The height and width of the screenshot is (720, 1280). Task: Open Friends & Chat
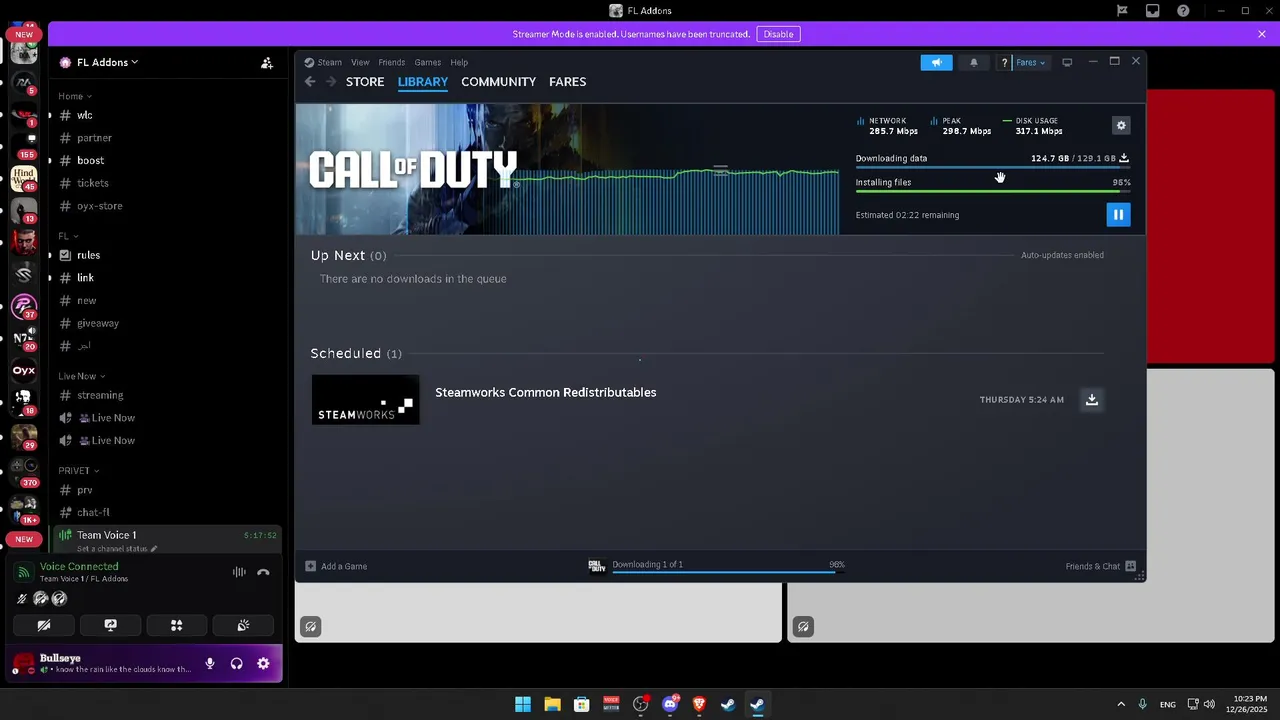[x=1101, y=566]
